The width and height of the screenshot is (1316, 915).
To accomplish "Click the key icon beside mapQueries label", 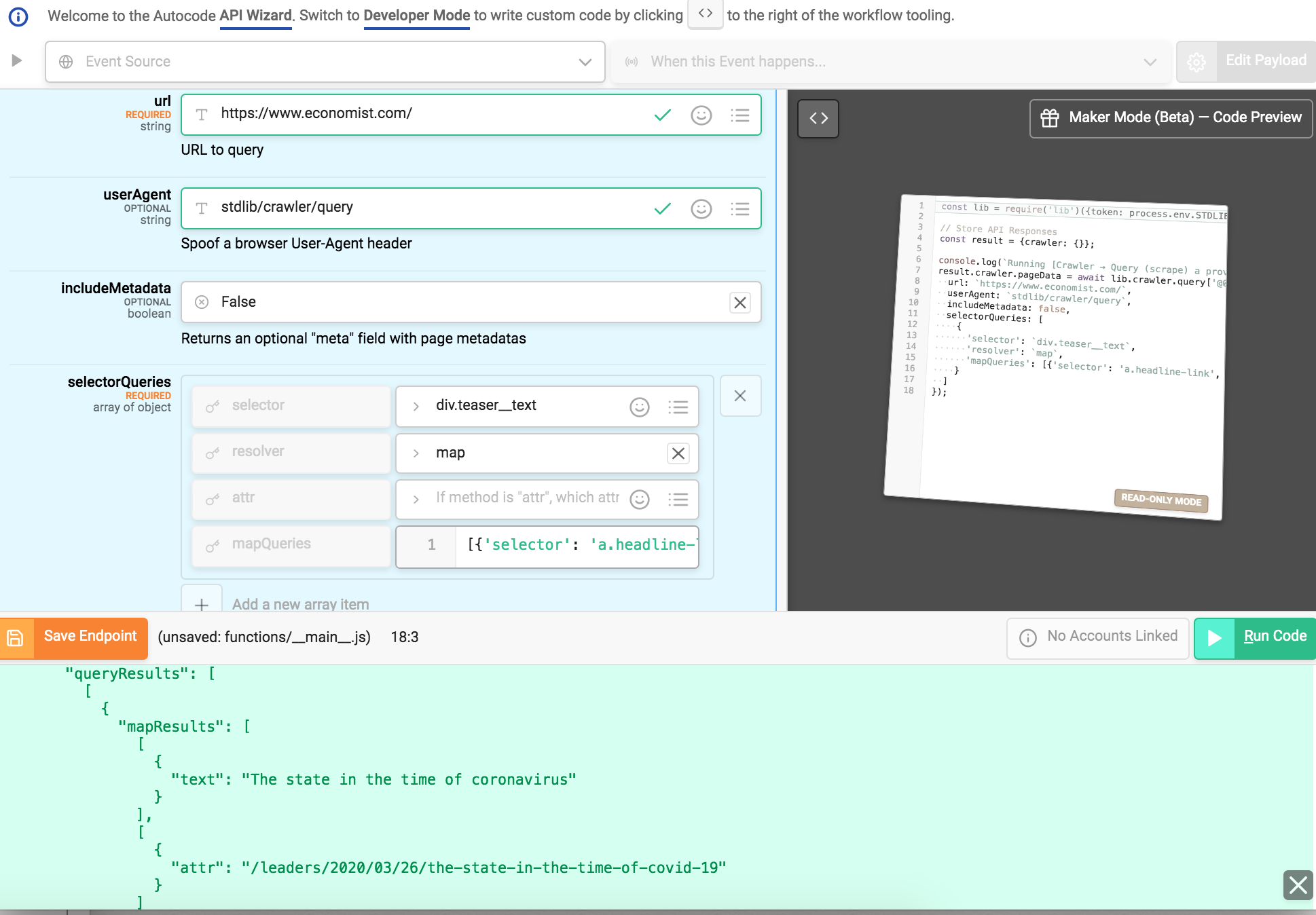I will 213,545.
